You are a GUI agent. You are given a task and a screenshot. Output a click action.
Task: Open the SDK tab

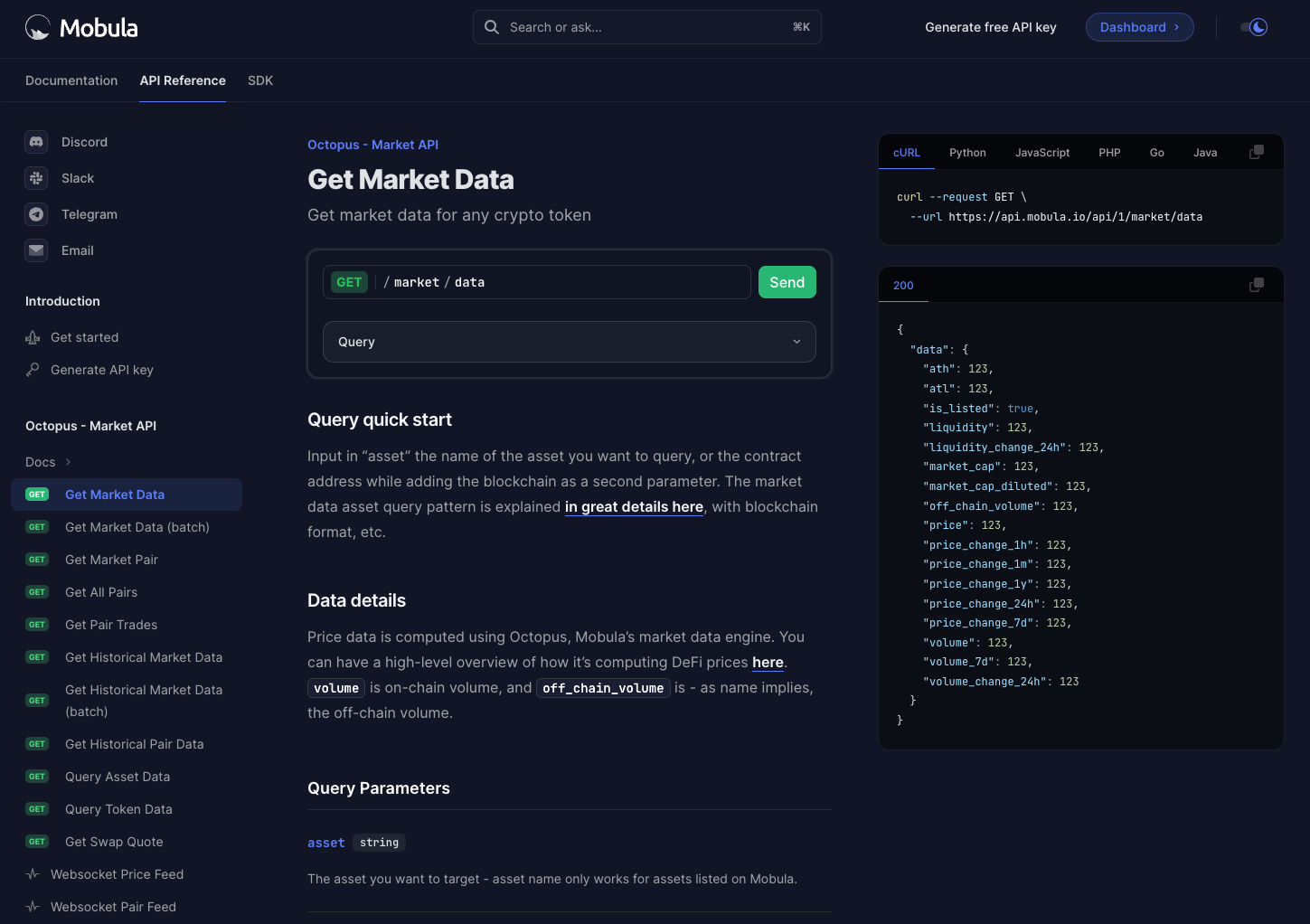[x=260, y=80]
